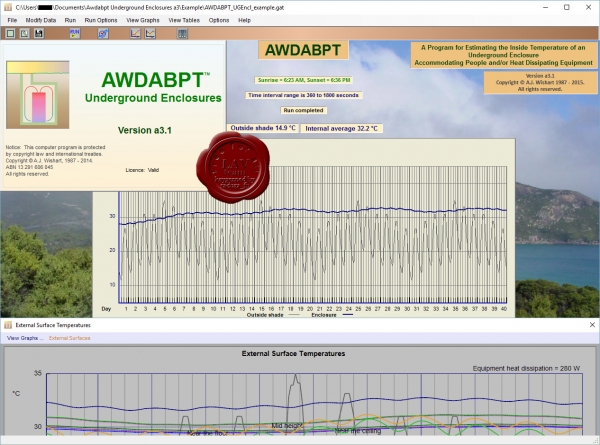Click the 'Equipment heat dissipation = 280 W' text

click(x=526, y=368)
